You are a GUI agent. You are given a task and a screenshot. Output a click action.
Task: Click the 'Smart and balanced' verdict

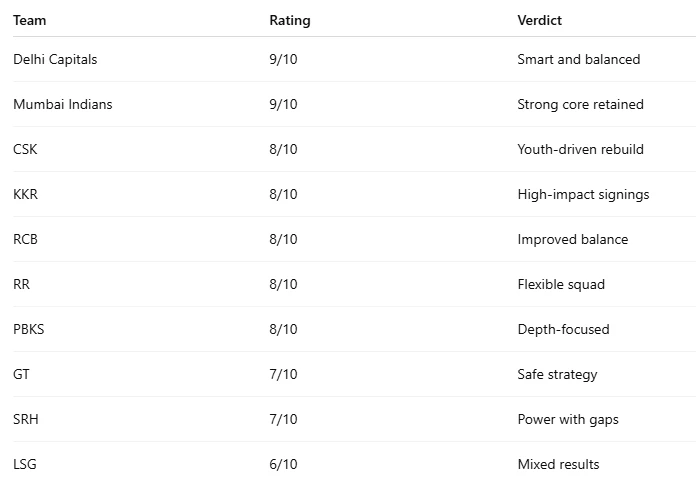(x=578, y=59)
